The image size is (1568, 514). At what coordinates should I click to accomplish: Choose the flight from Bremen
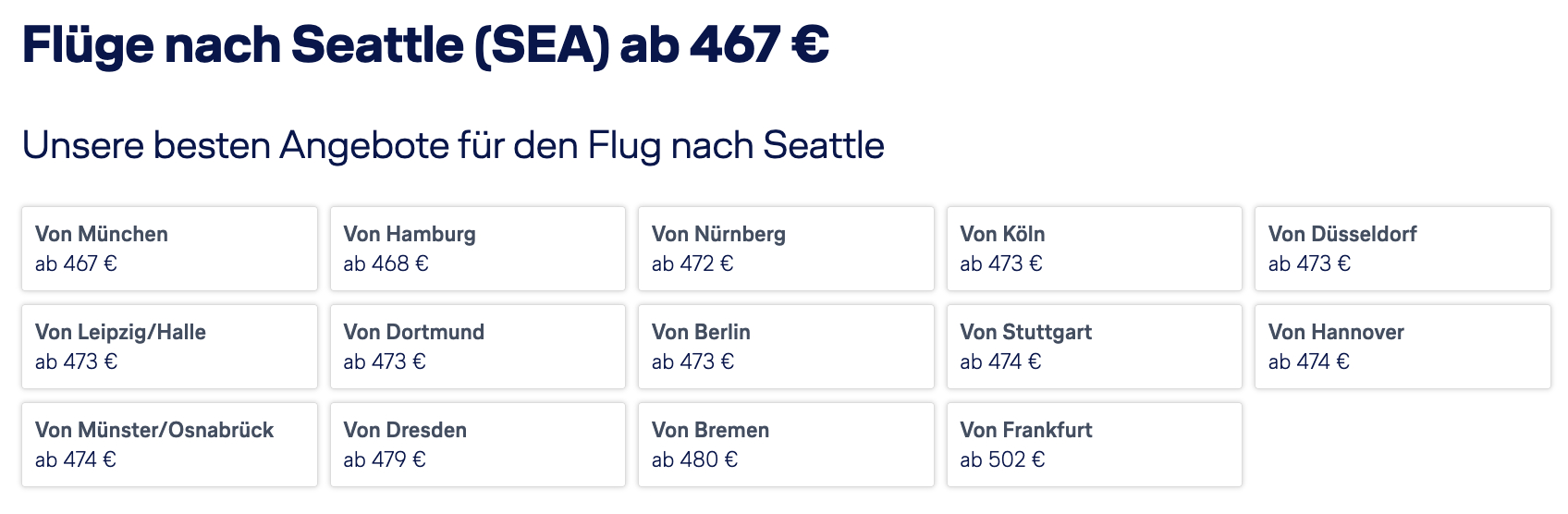[786, 445]
